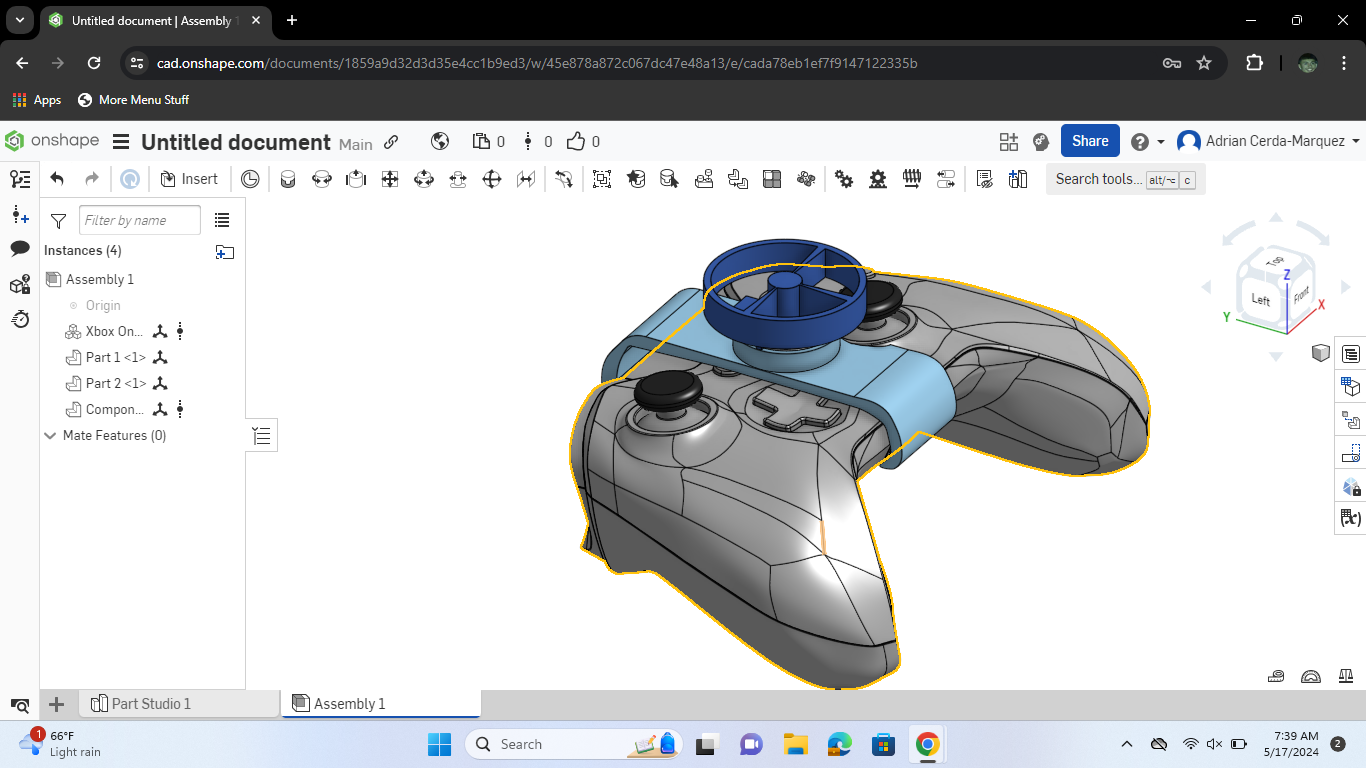The width and height of the screenshot is (1366, 768).
Task: Select the Gear relation tool
Action: point(844,179)
